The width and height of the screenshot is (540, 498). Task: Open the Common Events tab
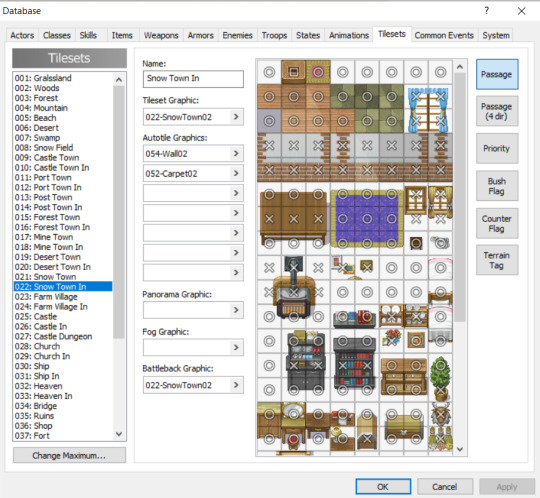(x=444, y=35)
